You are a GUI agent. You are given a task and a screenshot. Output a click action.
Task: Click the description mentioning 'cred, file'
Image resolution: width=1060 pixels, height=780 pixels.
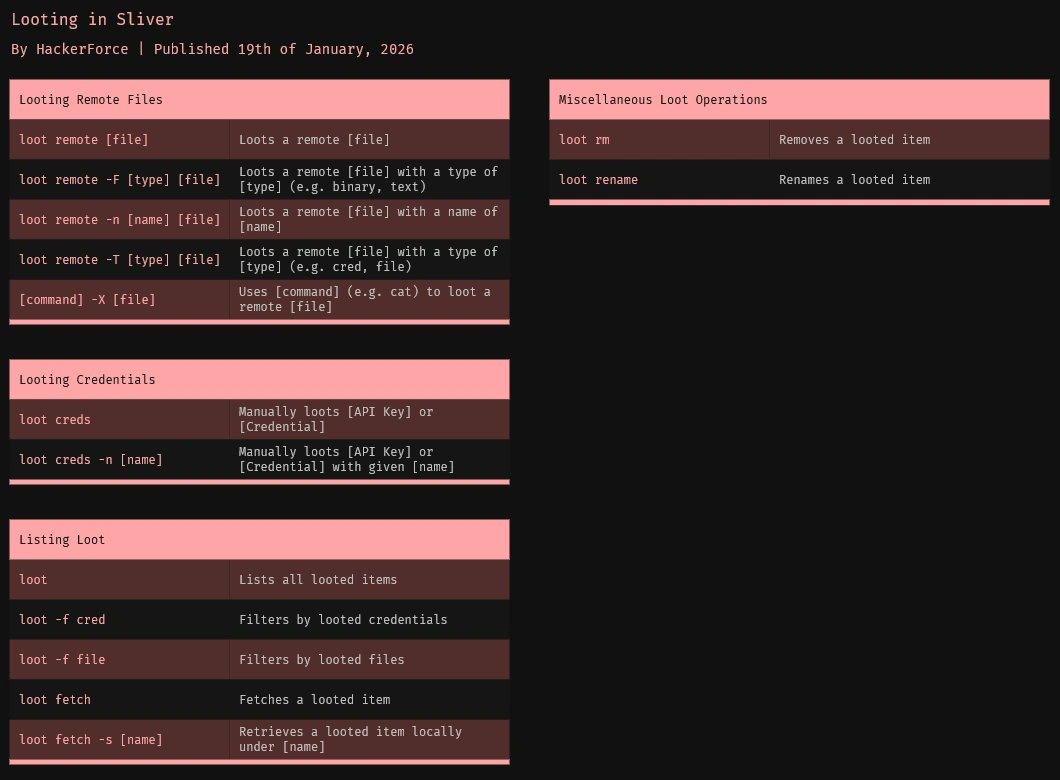click(x=368, y=260)
